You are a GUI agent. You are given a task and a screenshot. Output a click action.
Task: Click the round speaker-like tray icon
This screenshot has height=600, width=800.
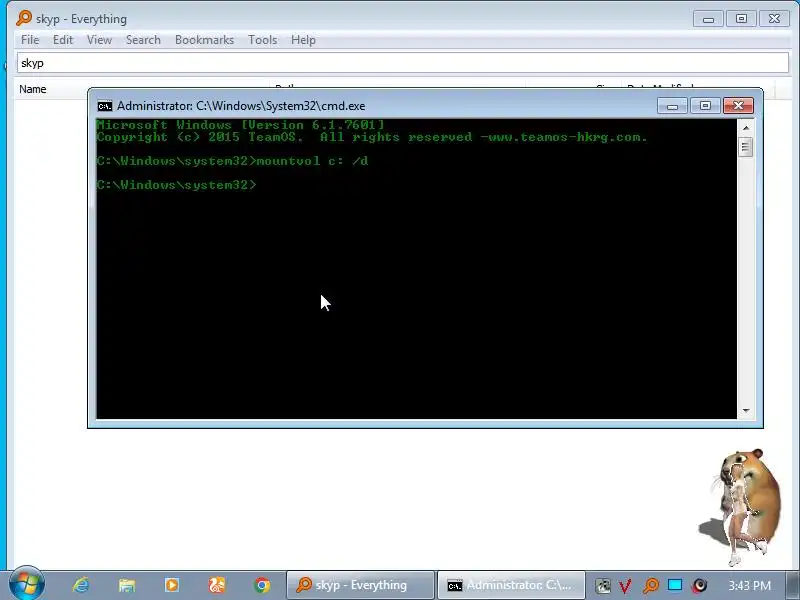point(700,585)
